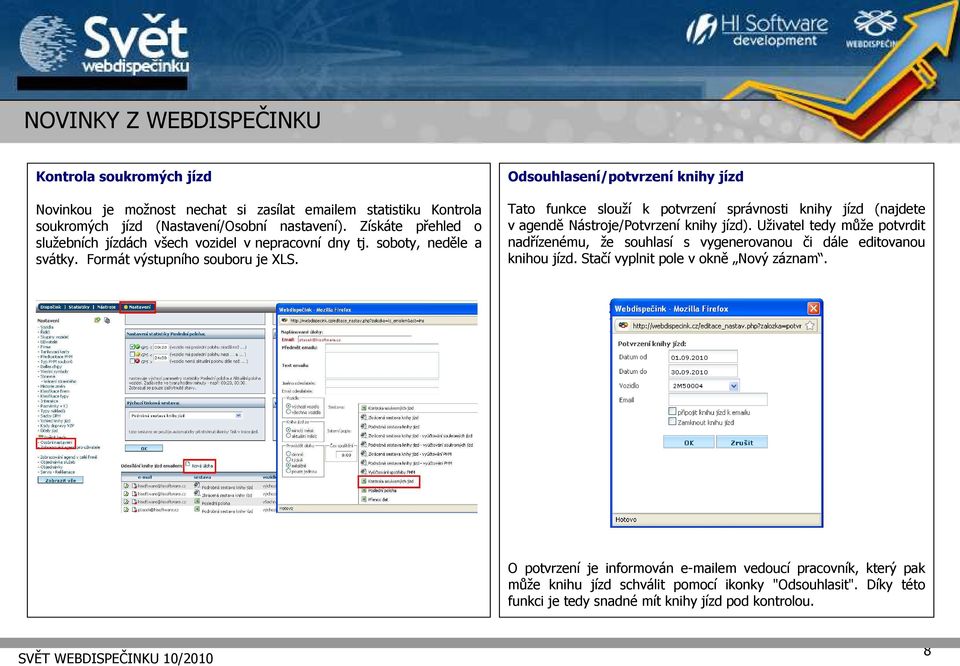The height and width of the screenshot is (666, 960).
Task: Open the Nastavení tab
Action: coord(138,307)
